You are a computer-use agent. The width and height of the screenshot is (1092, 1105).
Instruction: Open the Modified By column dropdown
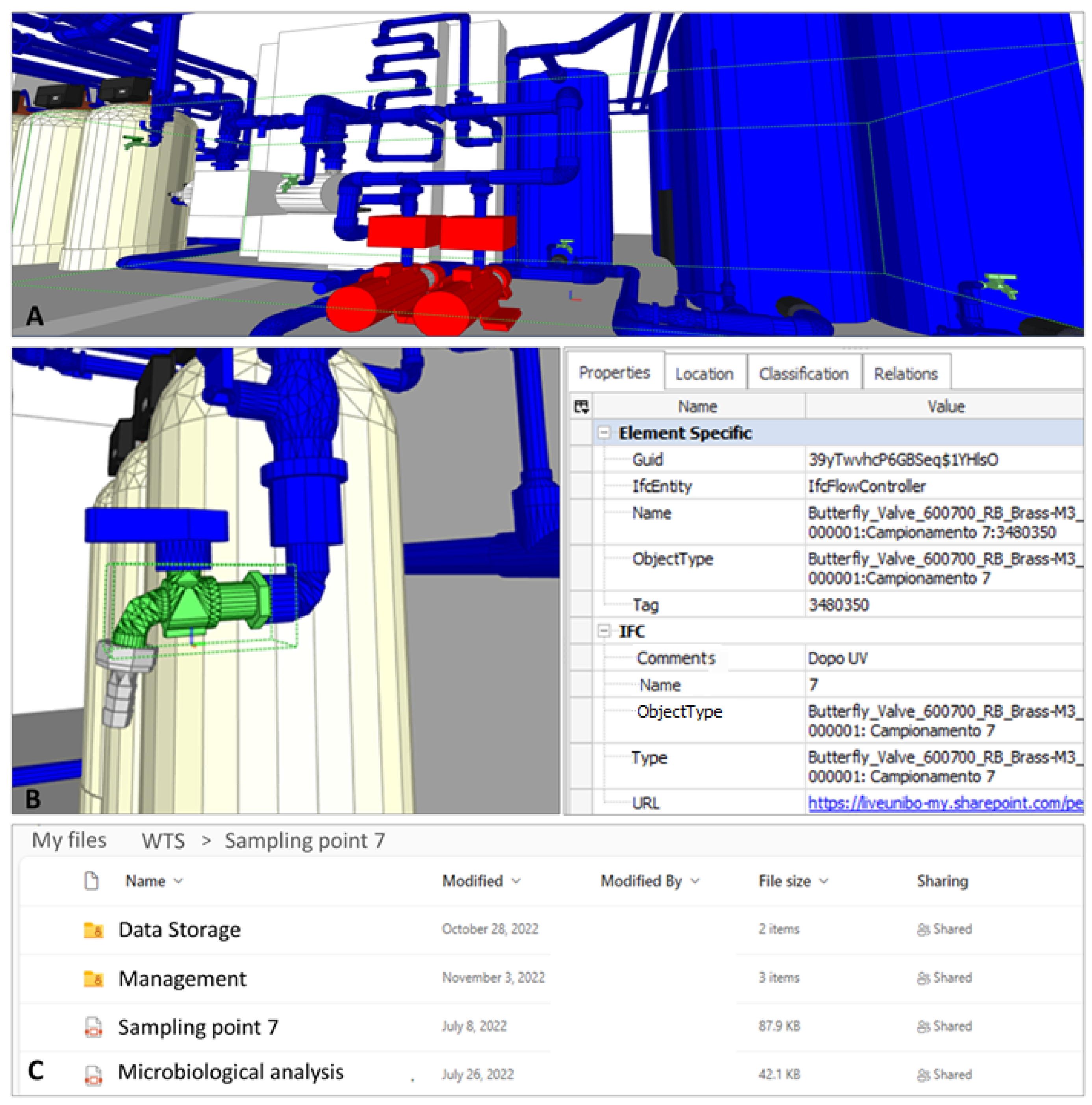[695, 881]
